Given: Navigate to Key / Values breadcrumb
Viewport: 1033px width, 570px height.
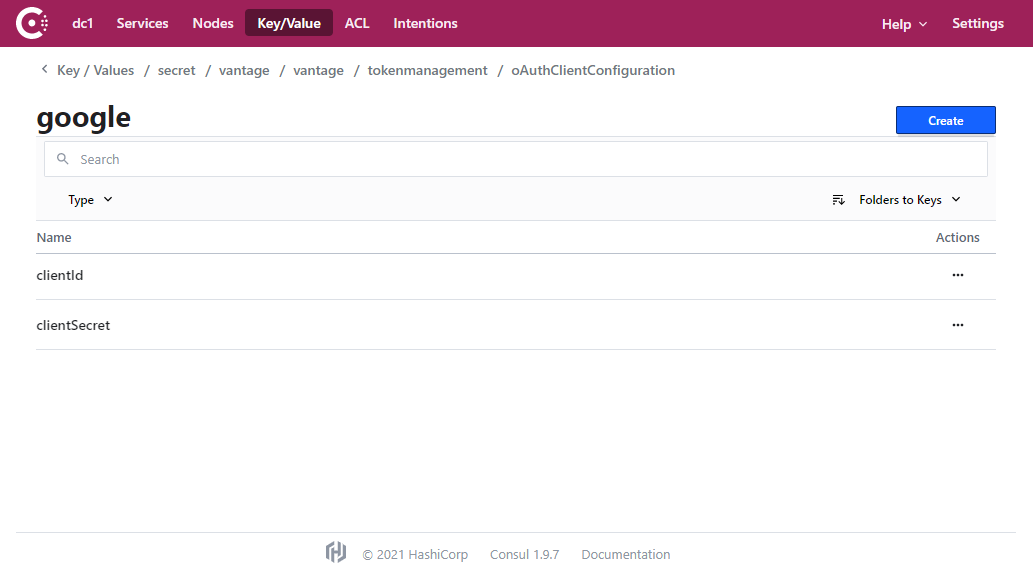Looking at the screenshot, I should pos(96,71).
